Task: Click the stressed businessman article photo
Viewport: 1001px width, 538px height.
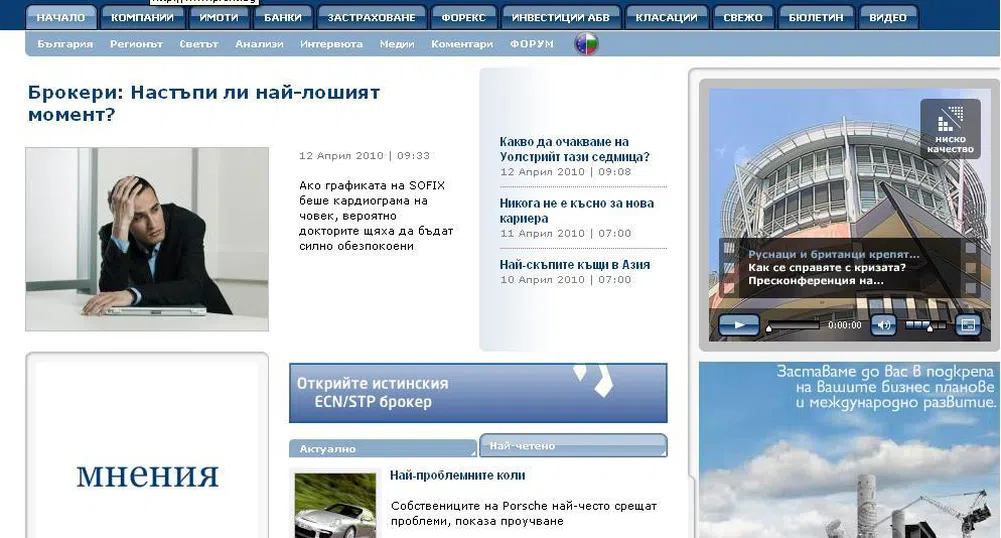Action: click(x=147, y=239)
